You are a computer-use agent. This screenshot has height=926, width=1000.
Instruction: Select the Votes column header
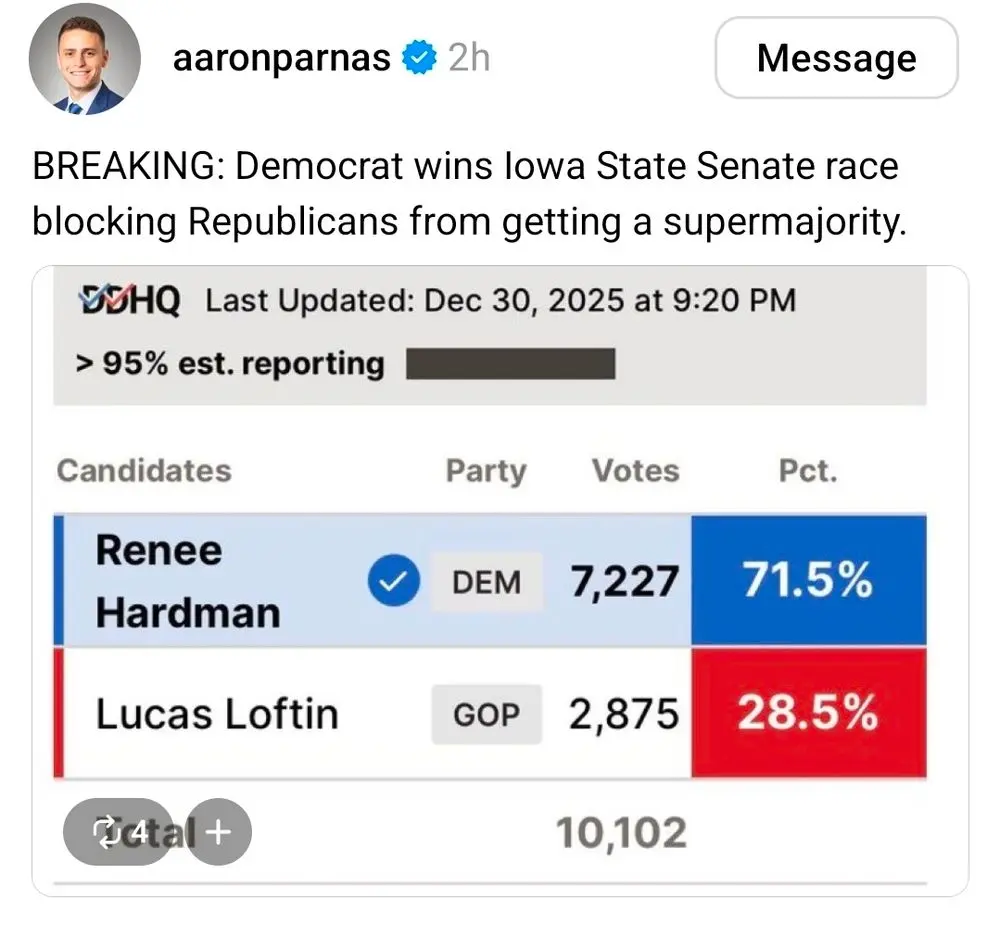(635, 471)
